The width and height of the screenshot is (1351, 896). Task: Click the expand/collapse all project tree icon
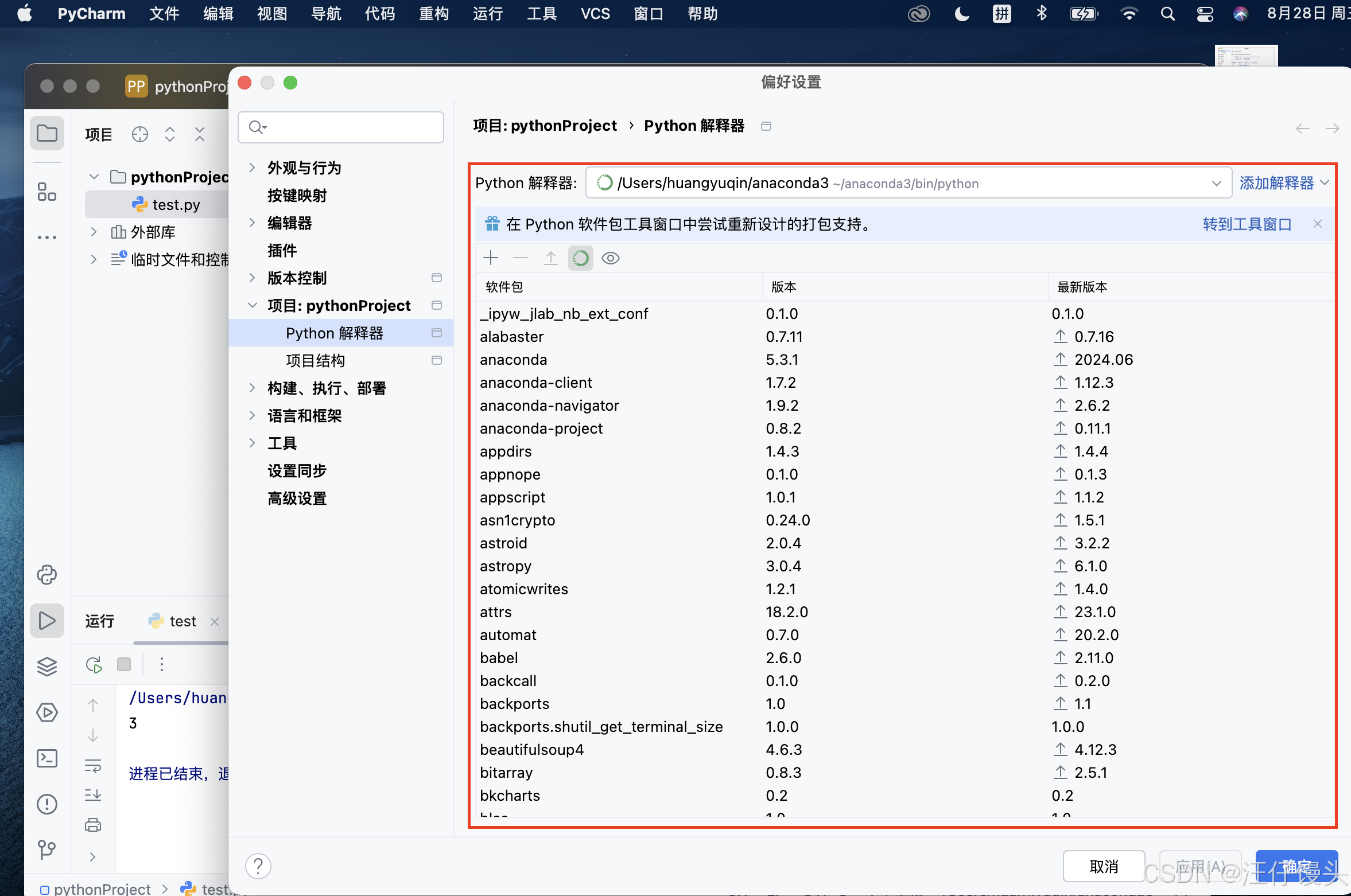[170, 134]
